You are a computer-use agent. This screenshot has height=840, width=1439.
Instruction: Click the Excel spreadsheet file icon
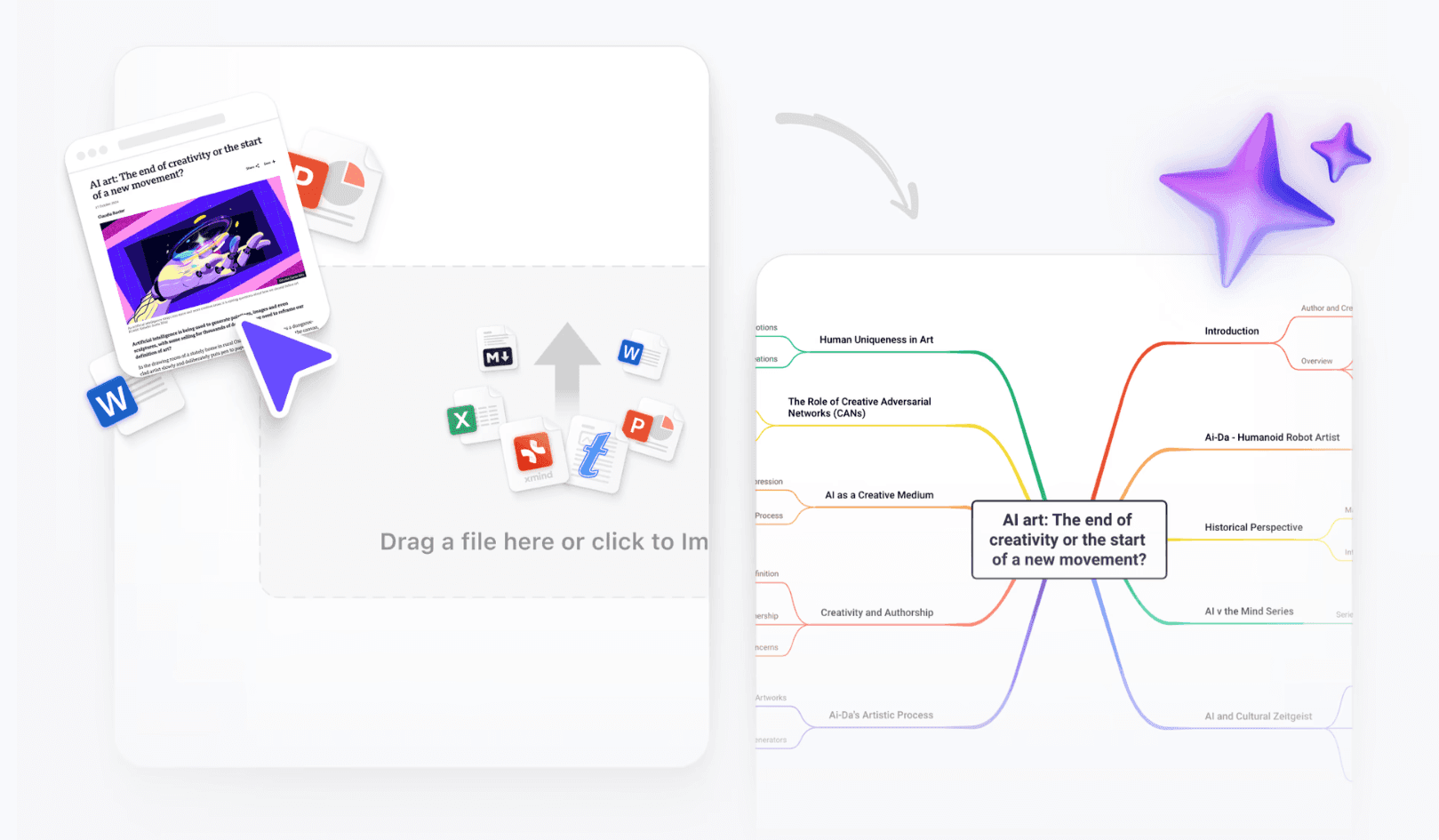click(463, 420)
